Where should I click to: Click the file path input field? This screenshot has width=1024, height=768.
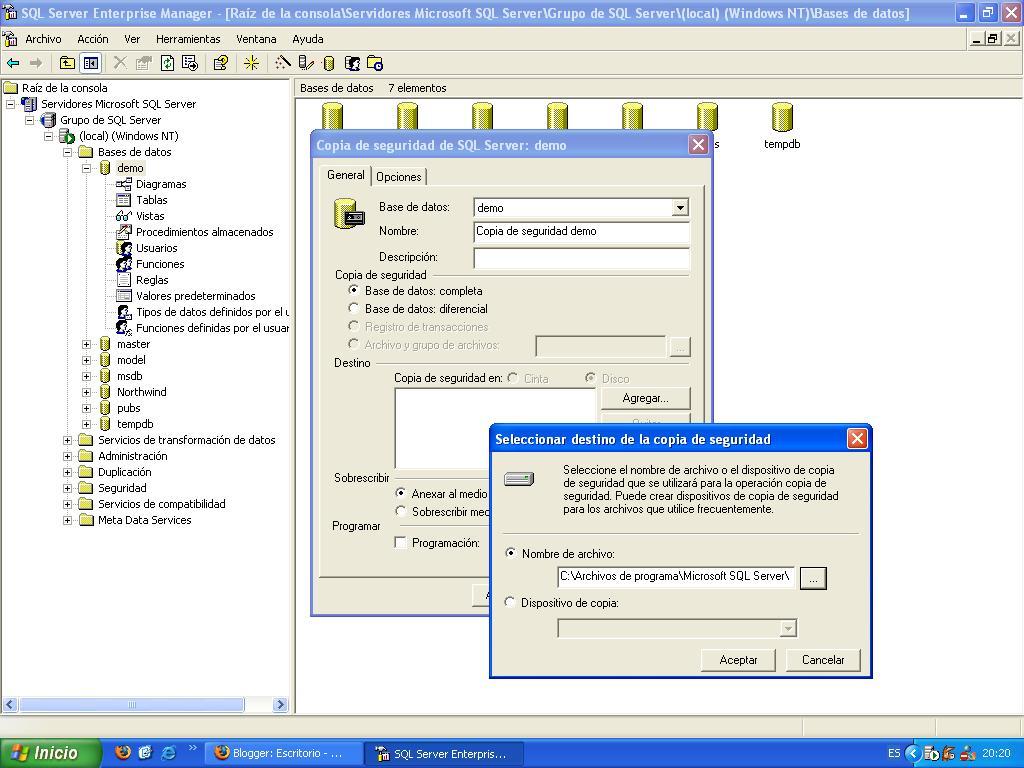click(676, 577)
